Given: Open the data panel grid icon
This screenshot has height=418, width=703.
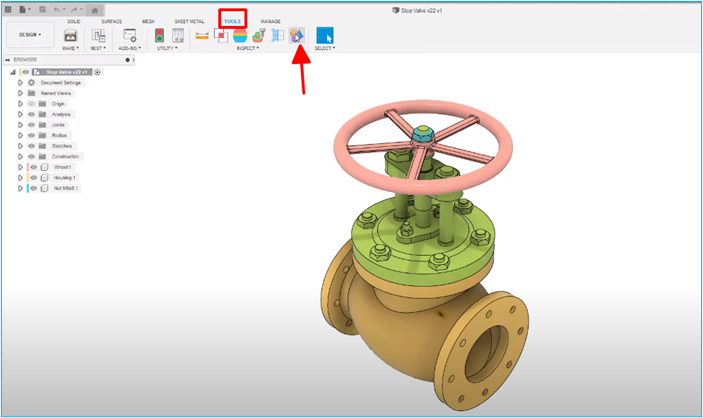Looking at the screenshot, I should [x=8, y=9].
